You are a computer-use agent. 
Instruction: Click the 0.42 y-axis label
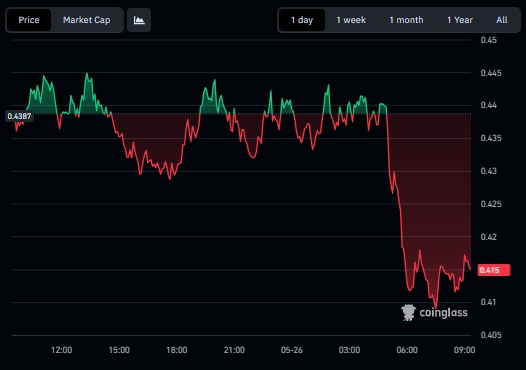click(488, 237)
